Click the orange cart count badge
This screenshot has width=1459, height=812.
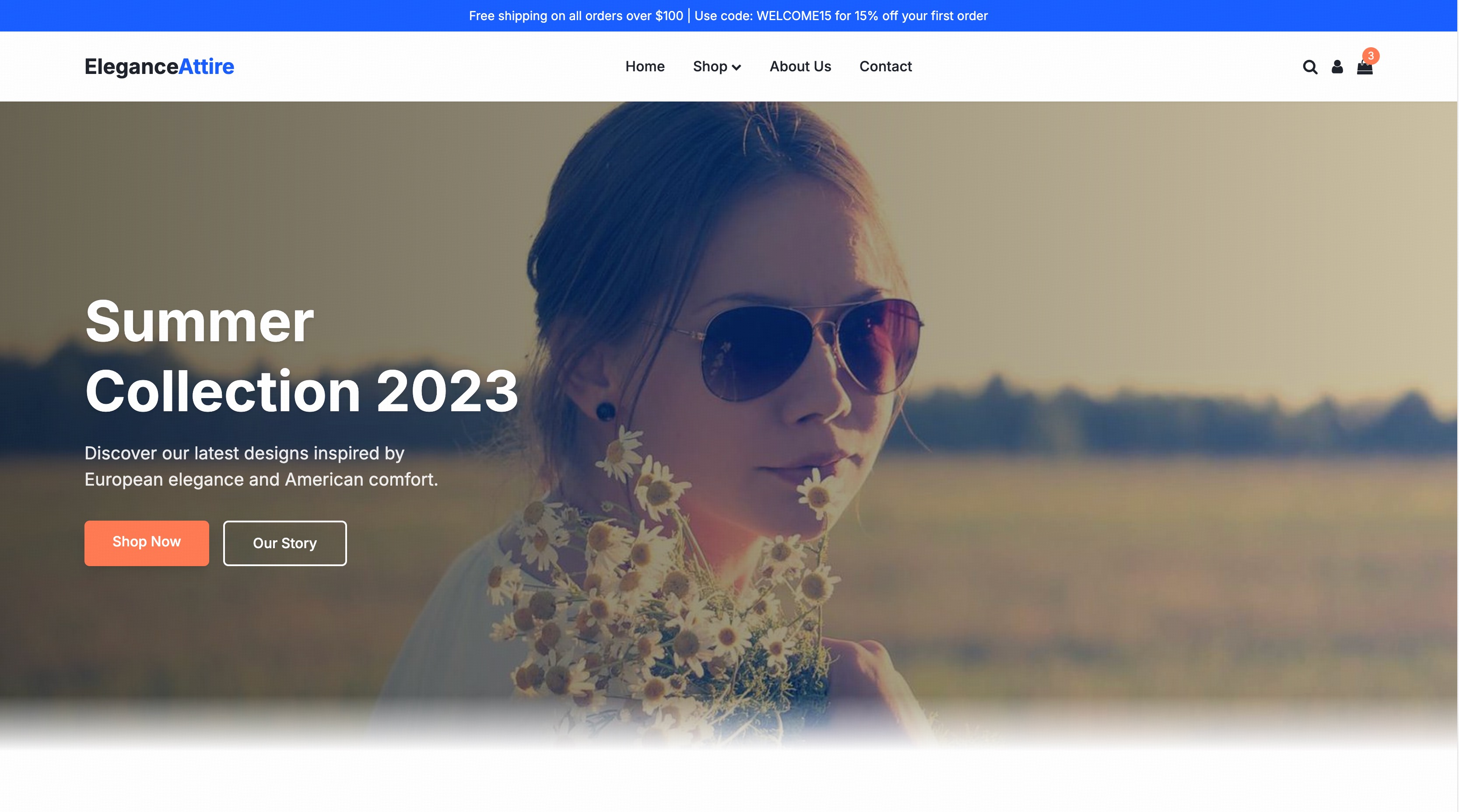tap(1371, 56)
